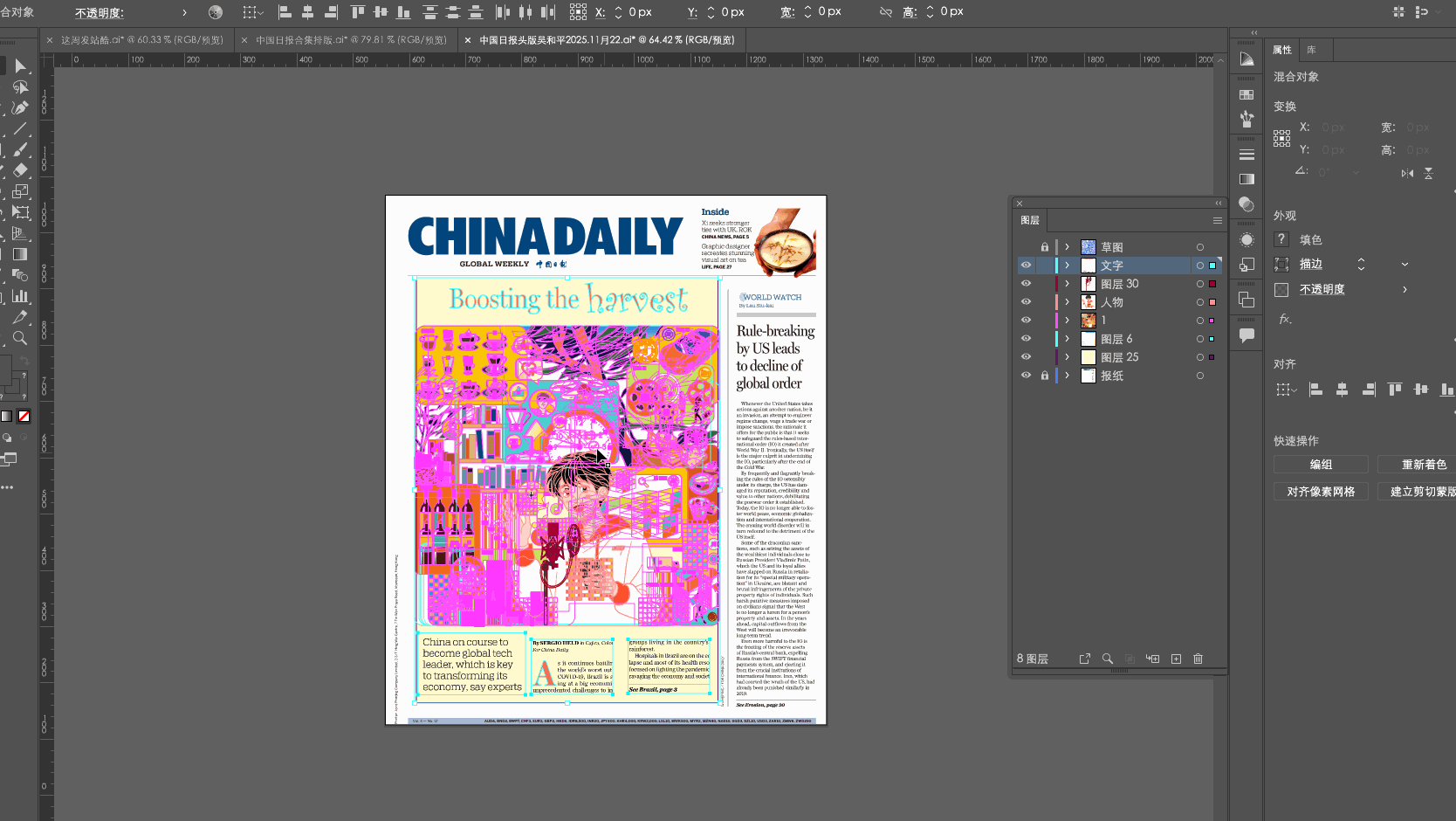This screenshot has height=821, width=1456.
Task: Open the align-to dropdown in top control bar
Action: (253, 12)
